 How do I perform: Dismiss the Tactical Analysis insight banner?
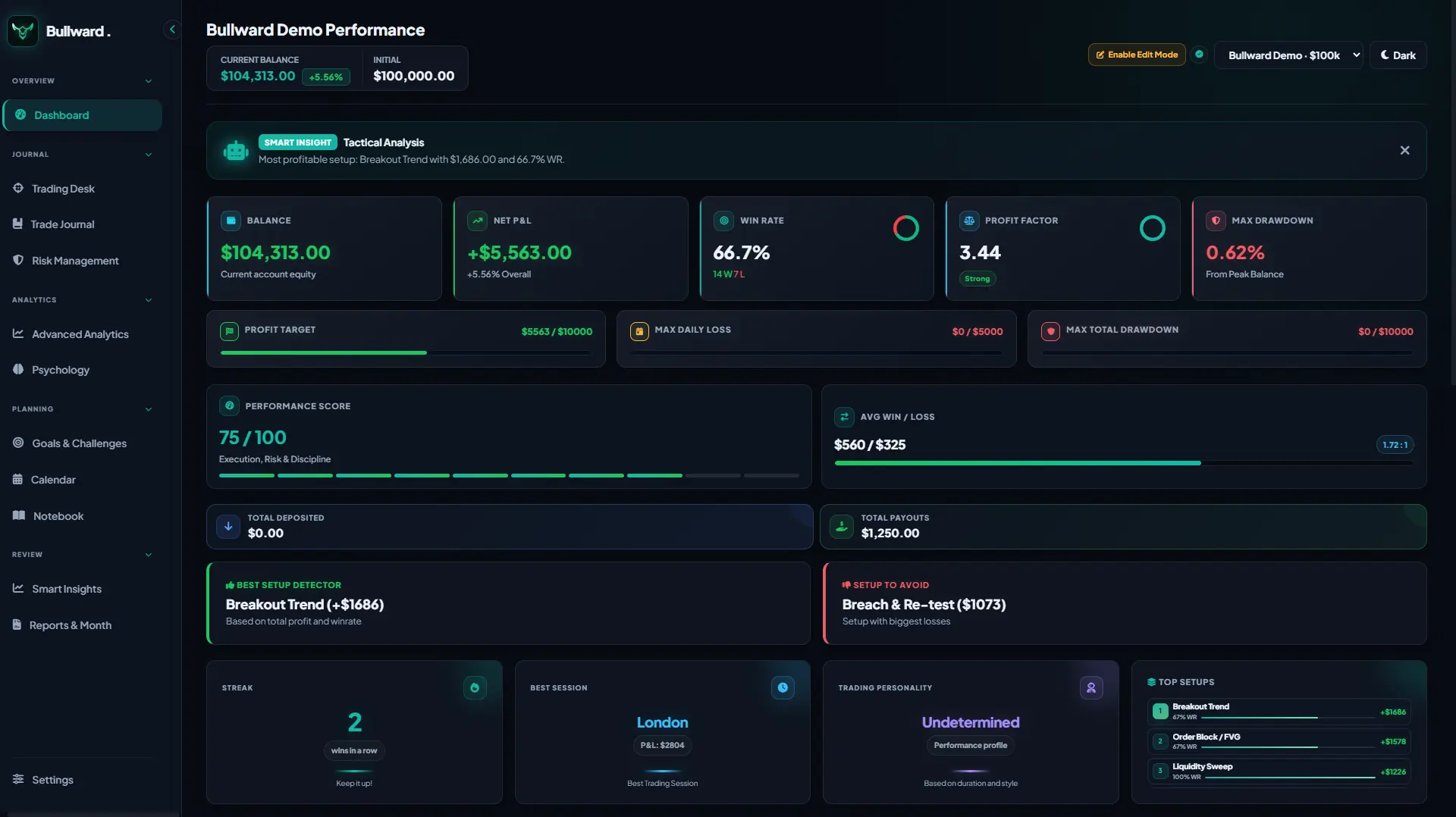[x=1404, y=151]
